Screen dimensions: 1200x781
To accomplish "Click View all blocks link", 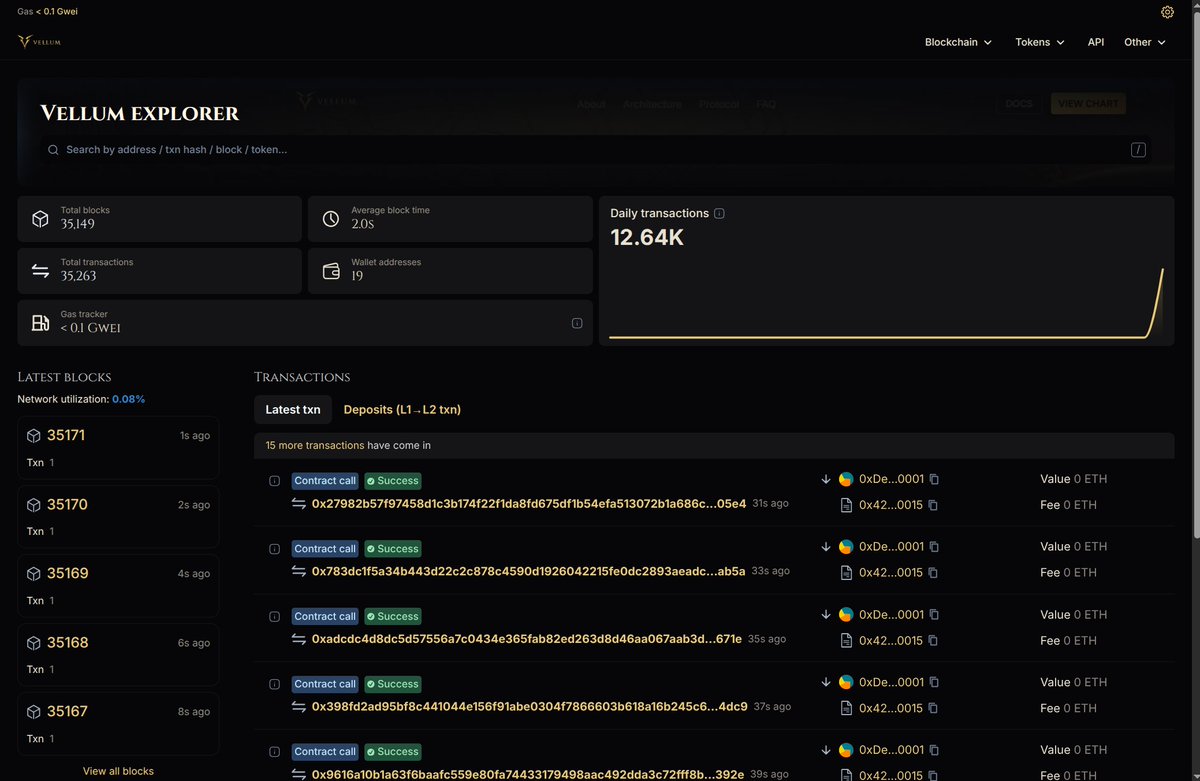I will tap(118, 771).
